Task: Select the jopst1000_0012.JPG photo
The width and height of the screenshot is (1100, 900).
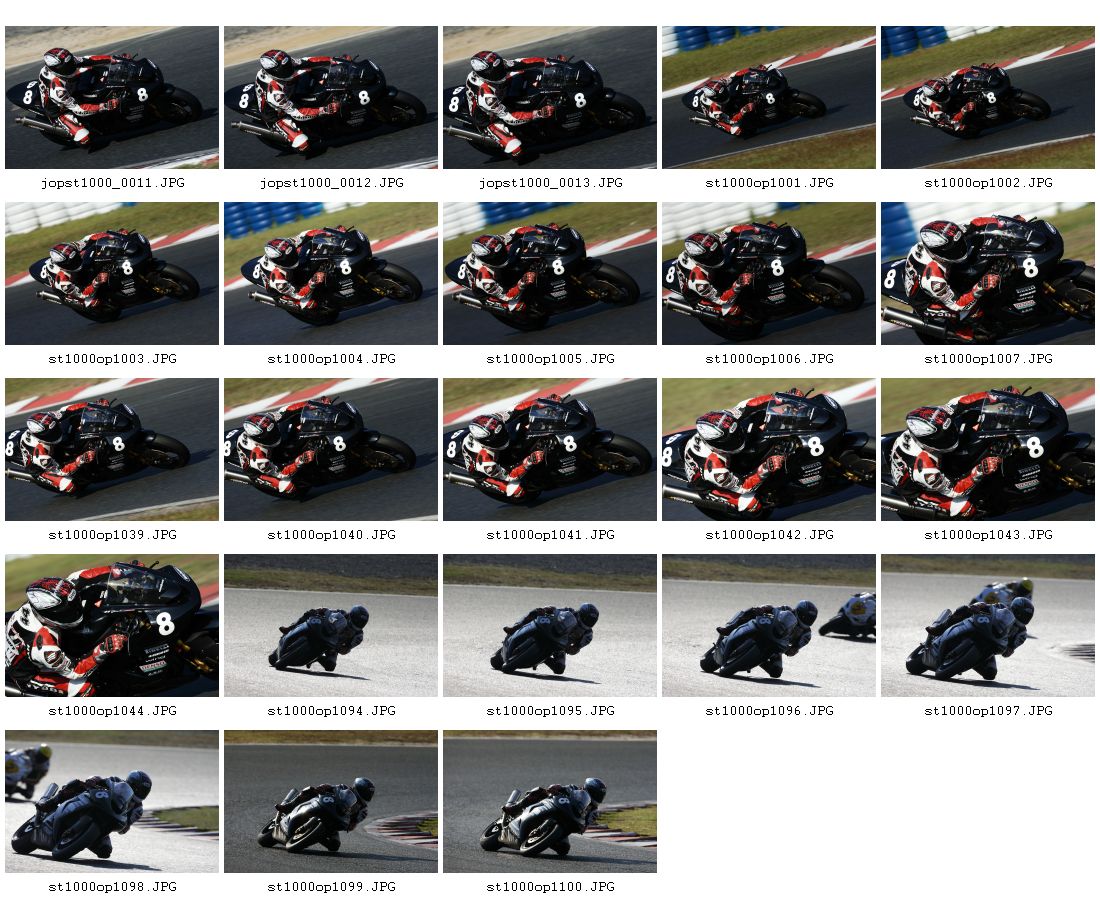Action: point(330,98)
